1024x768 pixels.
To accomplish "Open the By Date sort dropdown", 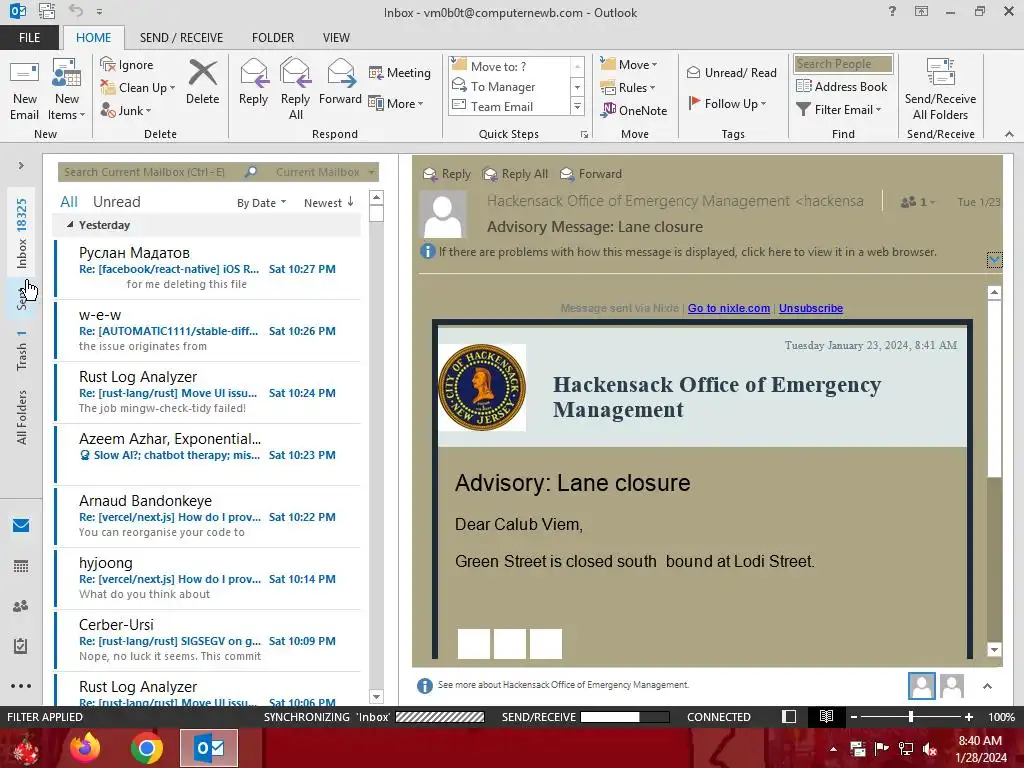I will 261,203.
